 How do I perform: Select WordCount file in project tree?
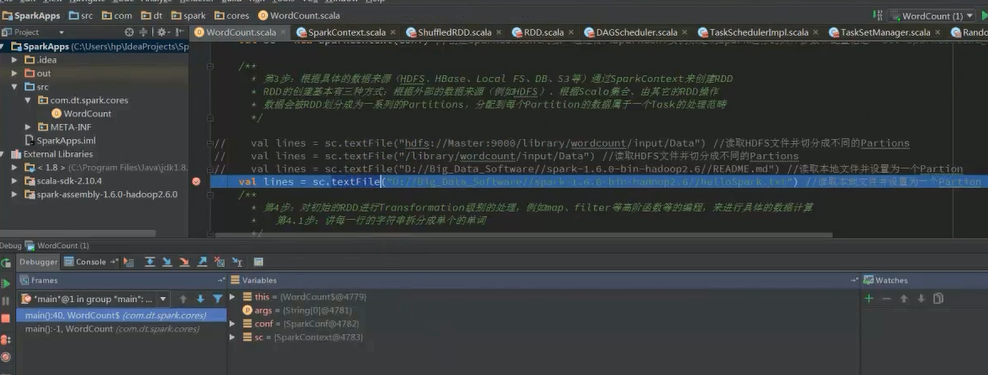coord(81,114)
